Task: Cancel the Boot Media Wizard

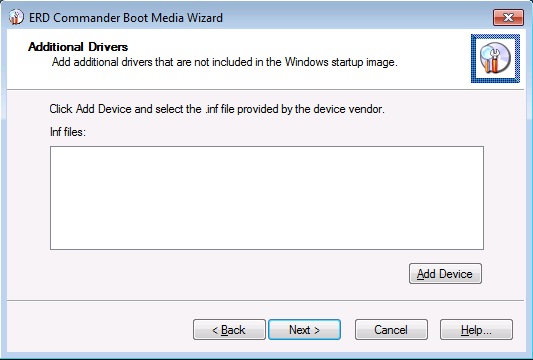Action: click(391, 330)
